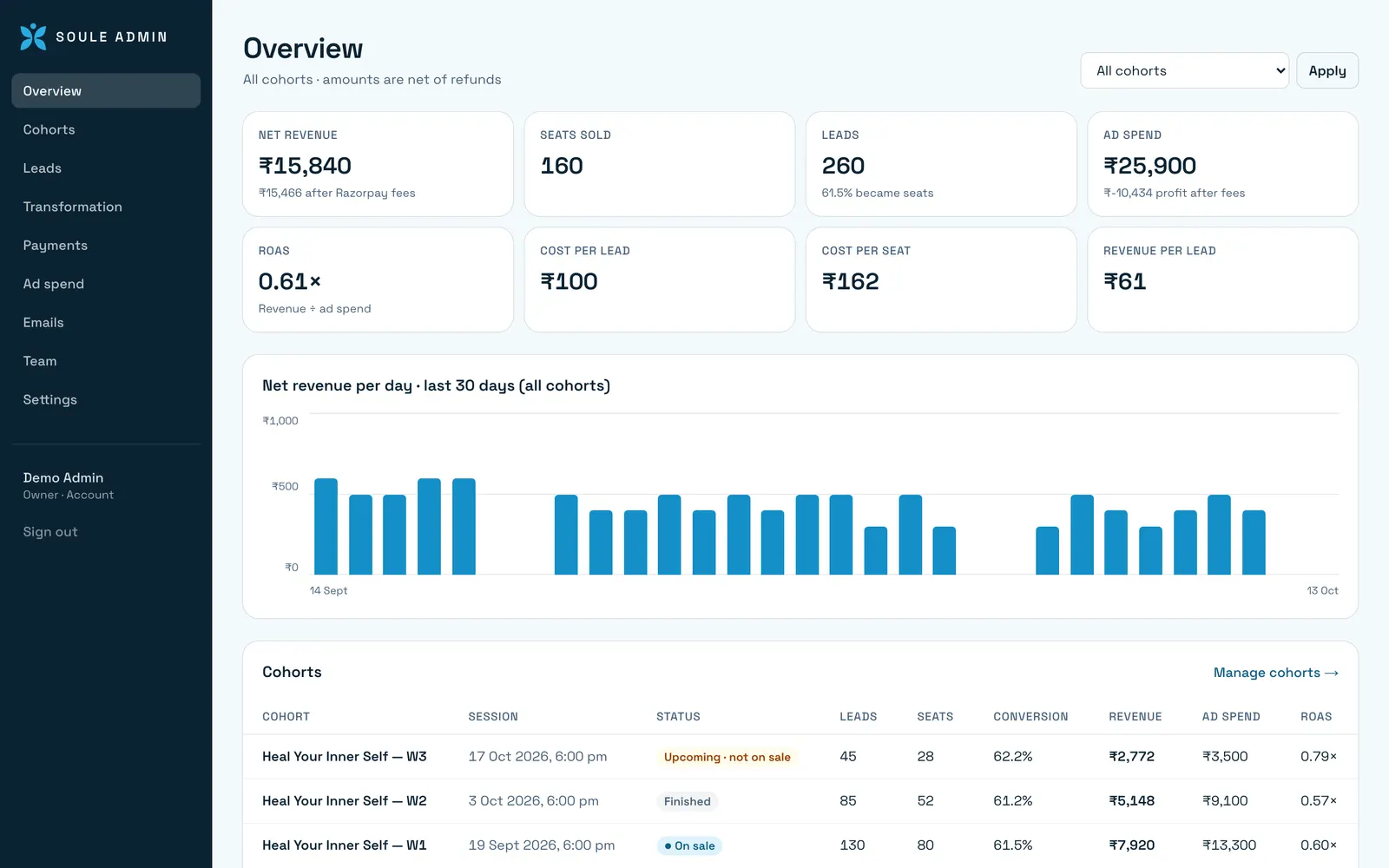Click the W1 revenue ₹7,920 cell
The image size is (1389, 868).
pyautogui.click(x=1131, y=845)
